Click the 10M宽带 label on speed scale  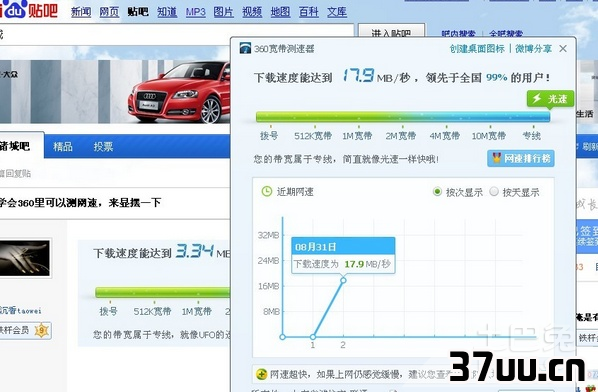point(489,135)
